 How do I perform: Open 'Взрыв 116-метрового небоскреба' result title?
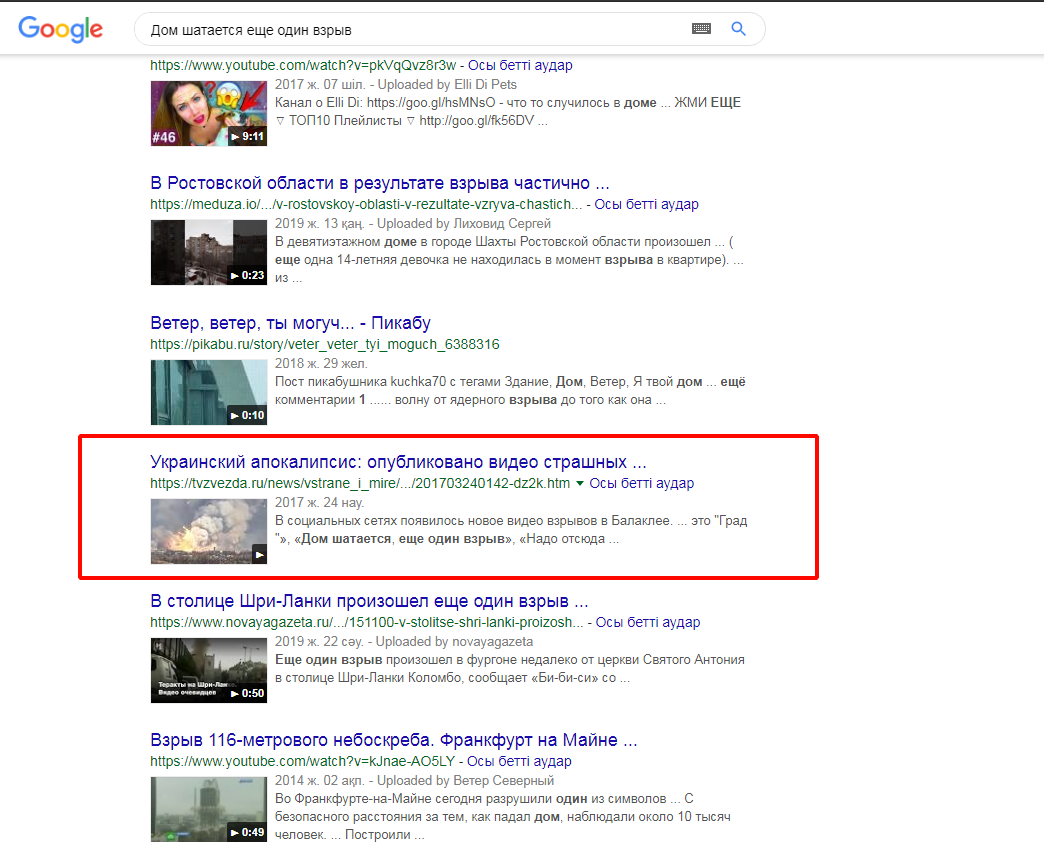pos(394,740)
